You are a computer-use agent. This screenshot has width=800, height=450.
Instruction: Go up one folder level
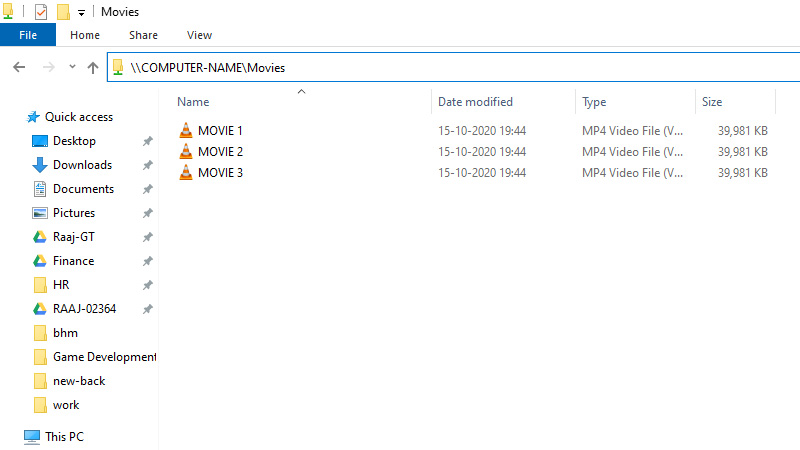click(92, 67)
